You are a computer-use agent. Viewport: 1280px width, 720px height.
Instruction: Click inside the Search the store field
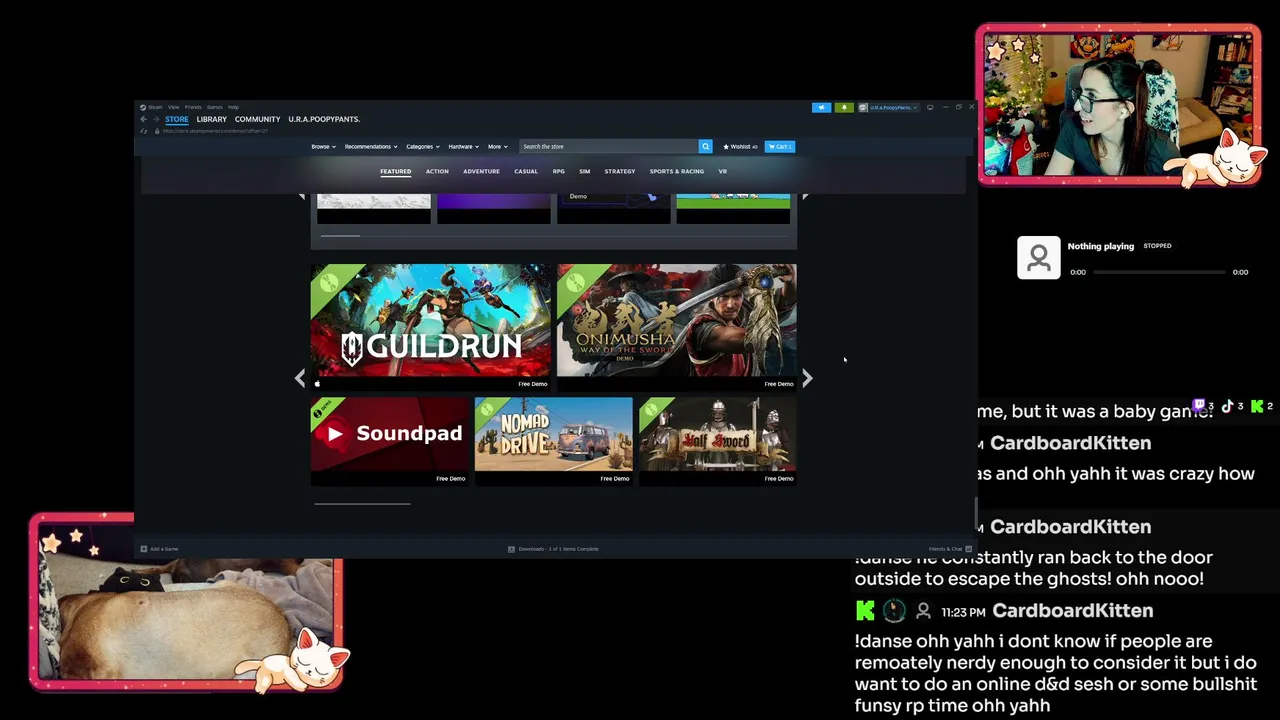point(608,147)
